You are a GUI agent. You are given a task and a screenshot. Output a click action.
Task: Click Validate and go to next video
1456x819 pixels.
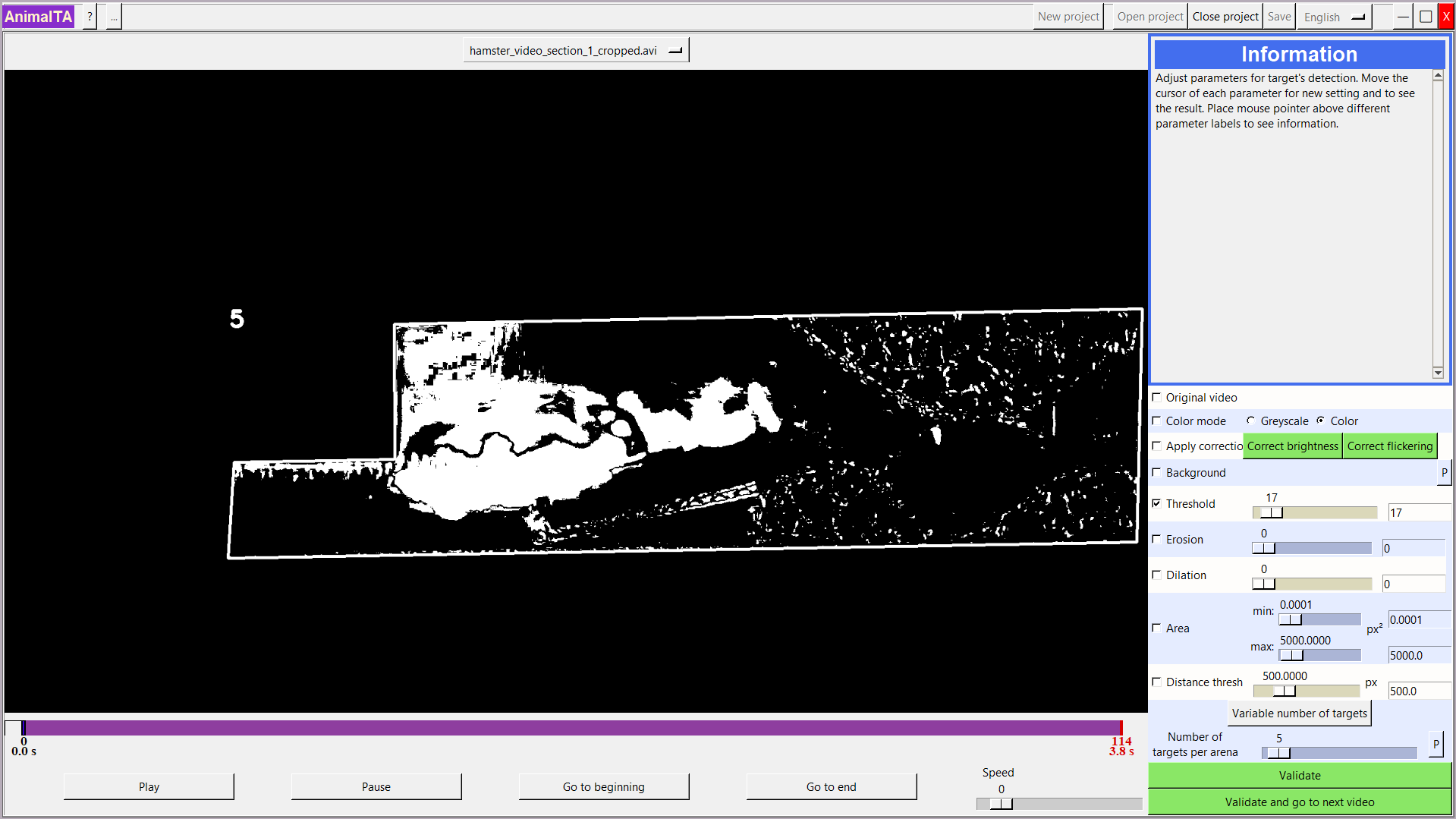[1299, 802]
